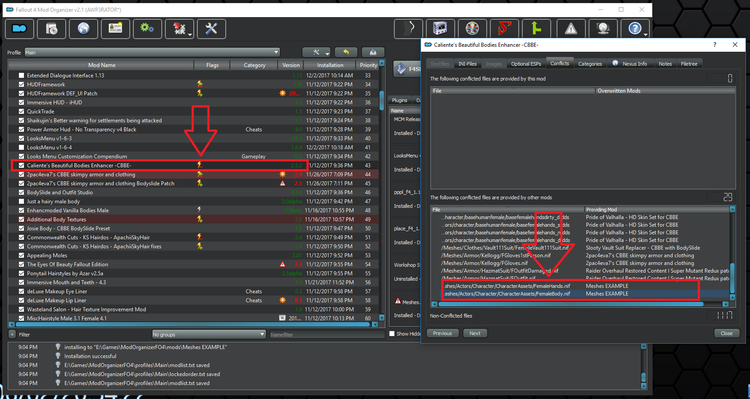The width and height of the screenshot is (750, 399).
Task: Focus the Namefilter input field
Action: click(327, 334)
